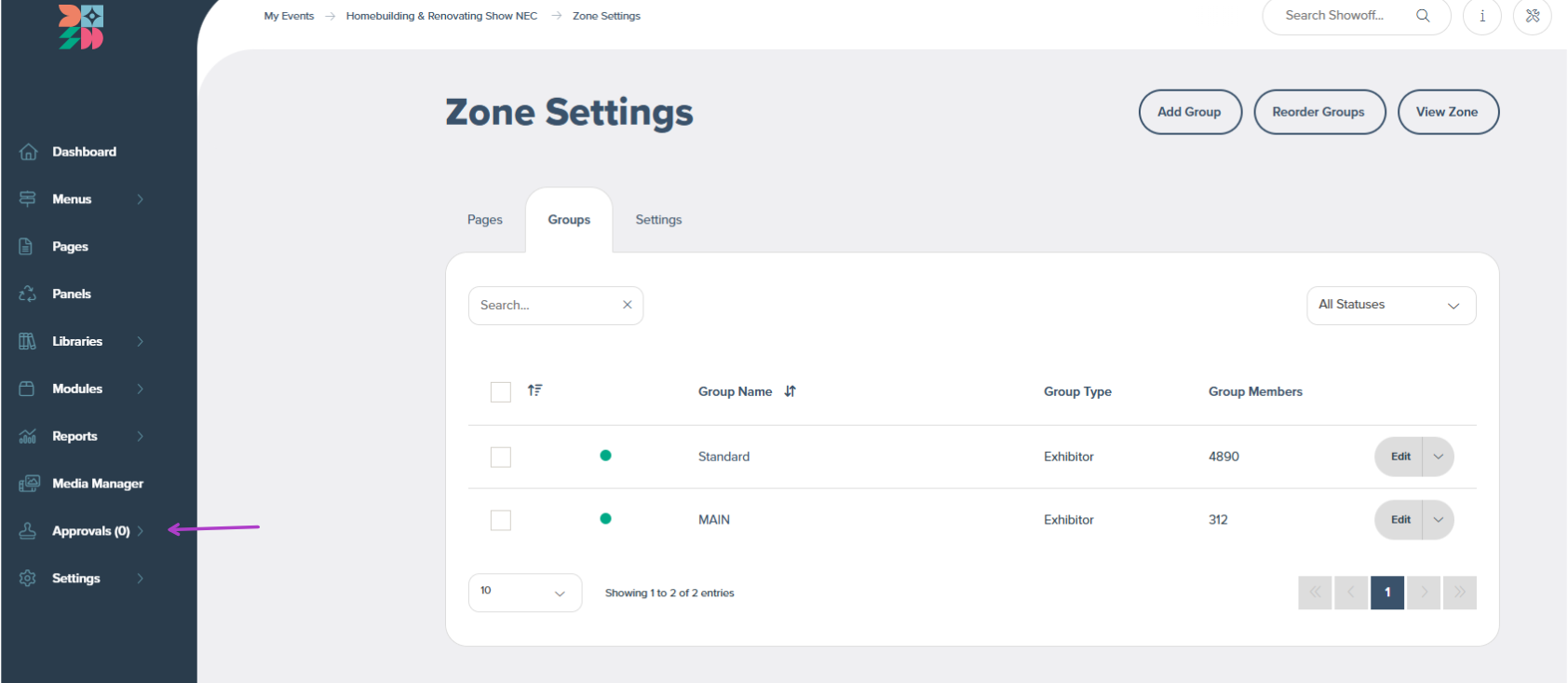Click green status dot for Standard group
The image size is (1568, 683).
click(x=605, y=456)
